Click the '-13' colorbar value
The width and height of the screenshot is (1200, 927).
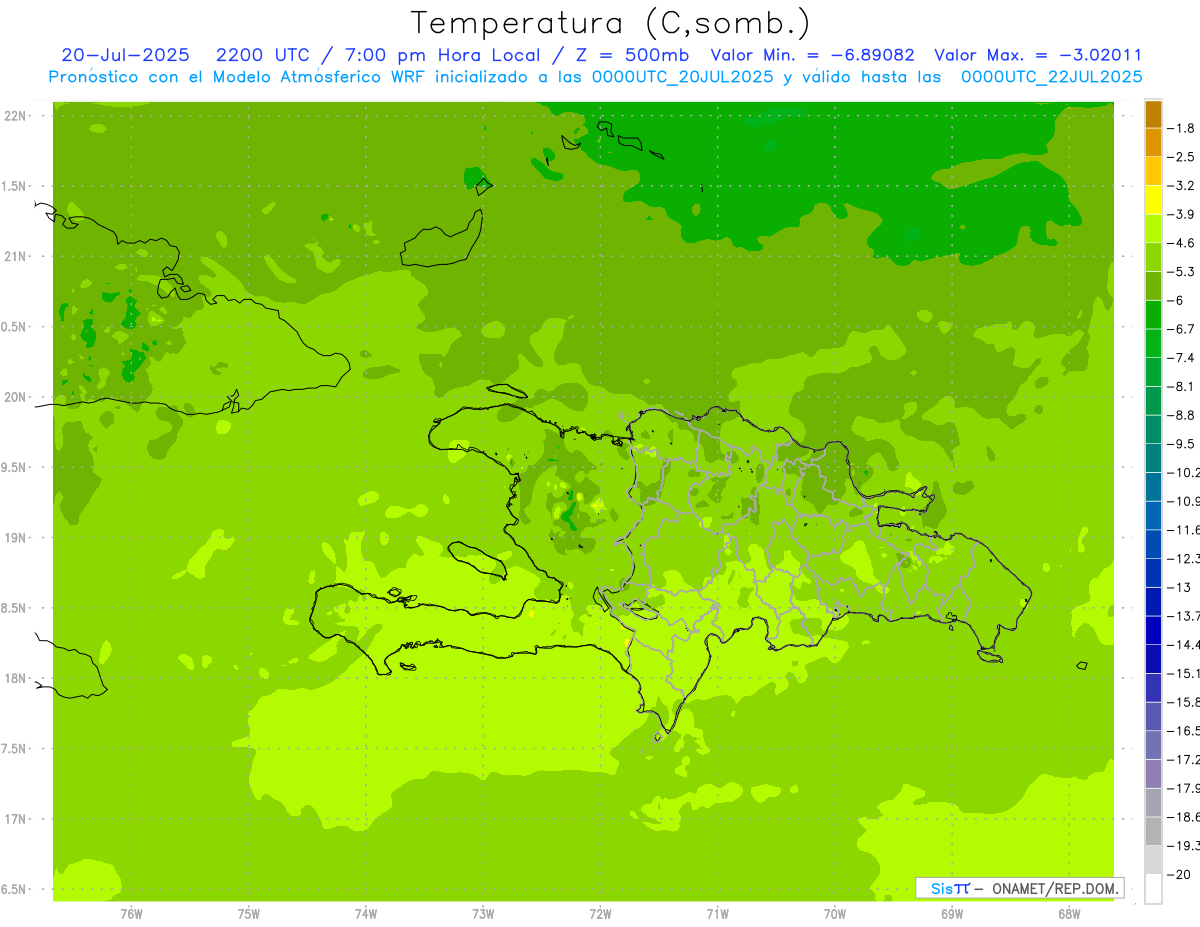(x=1180, y=587)
